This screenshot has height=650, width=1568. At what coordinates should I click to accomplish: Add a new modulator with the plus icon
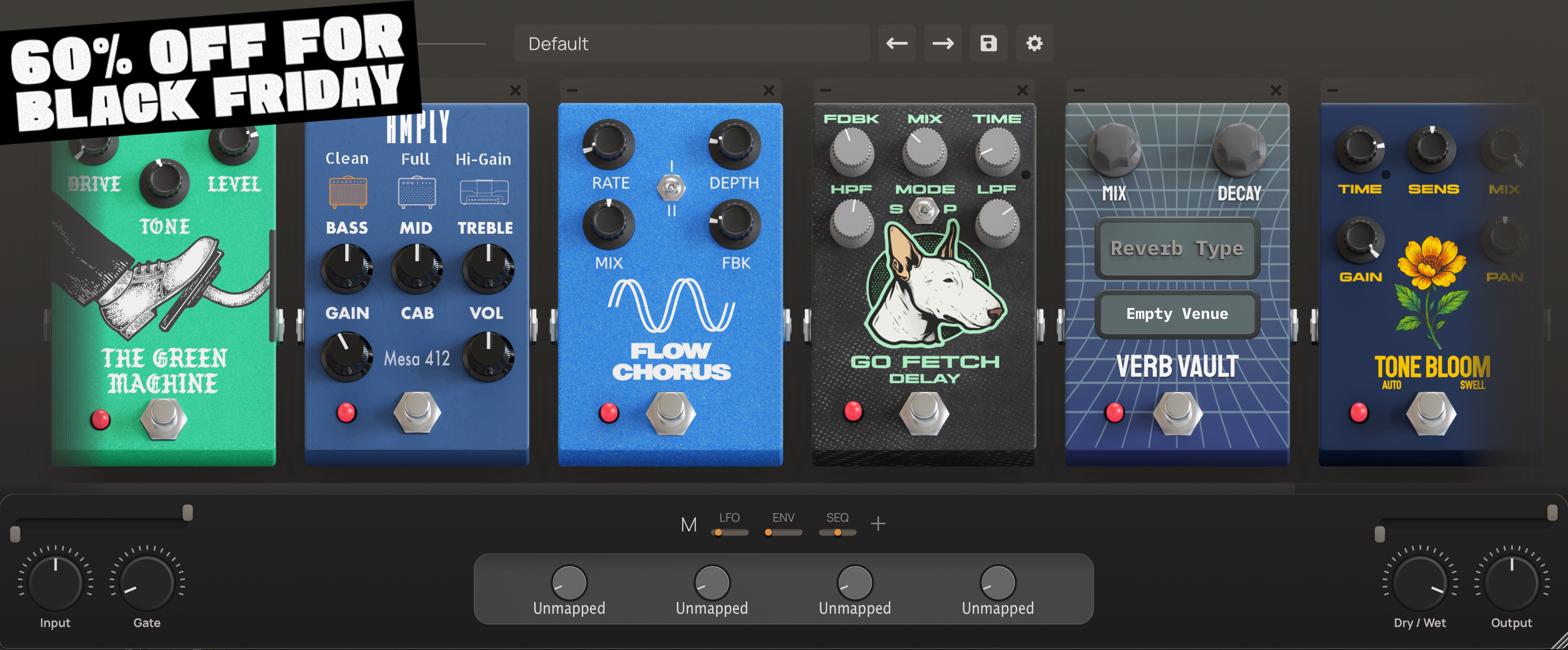click(879, 523)
